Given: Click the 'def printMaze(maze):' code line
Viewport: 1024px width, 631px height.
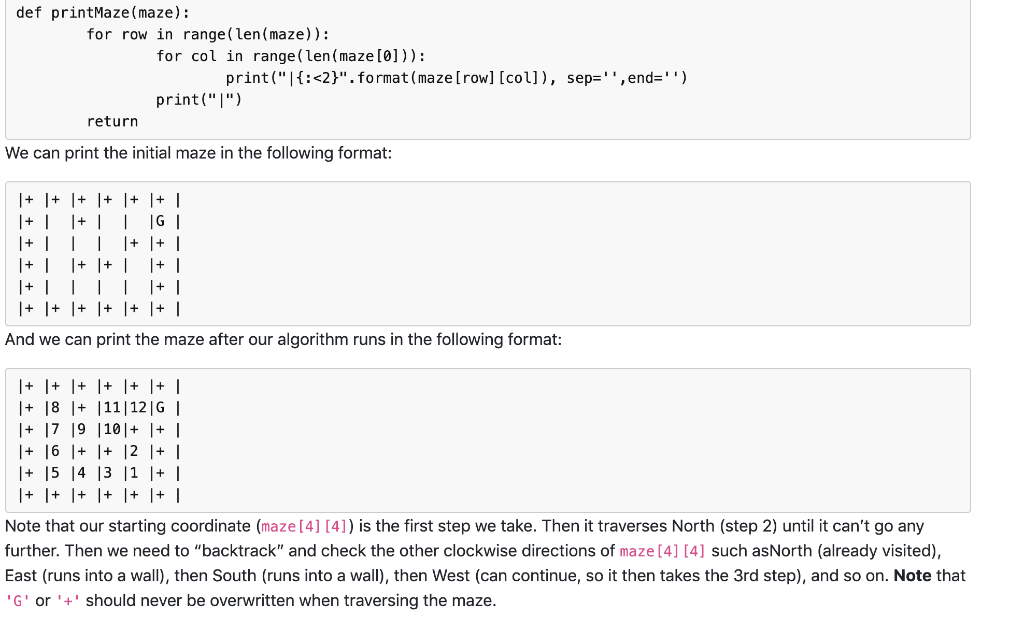Looking at the screenshot, I should coord(103,12).
